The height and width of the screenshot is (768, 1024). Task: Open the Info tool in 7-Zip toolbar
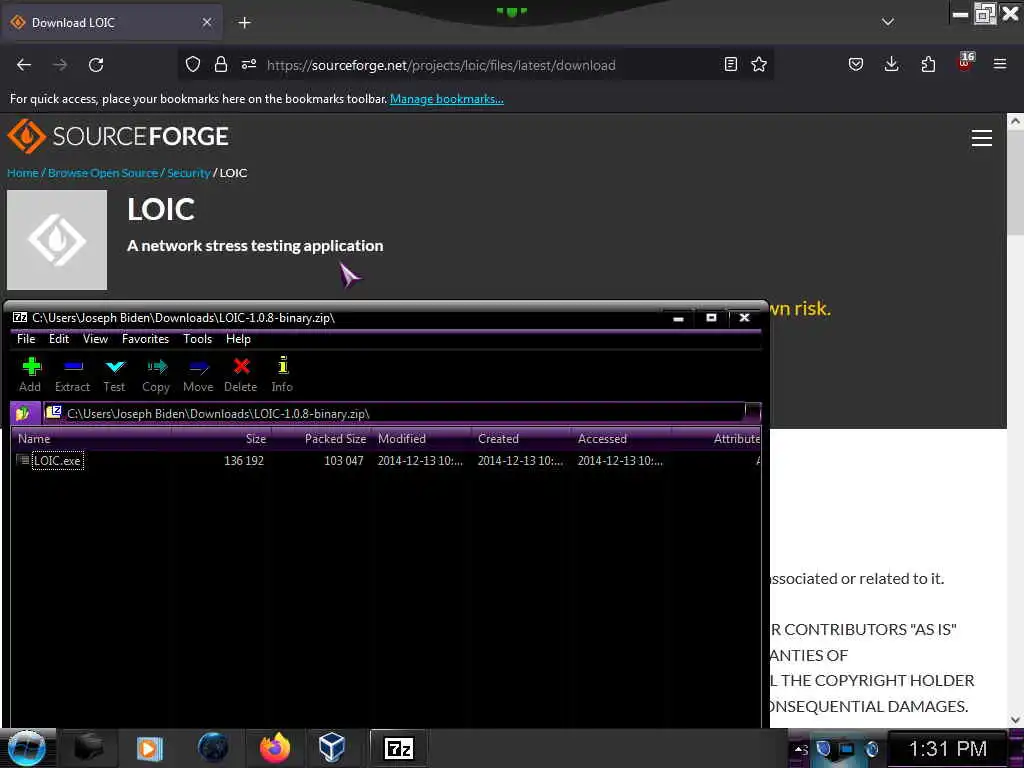tap(282, 375)
